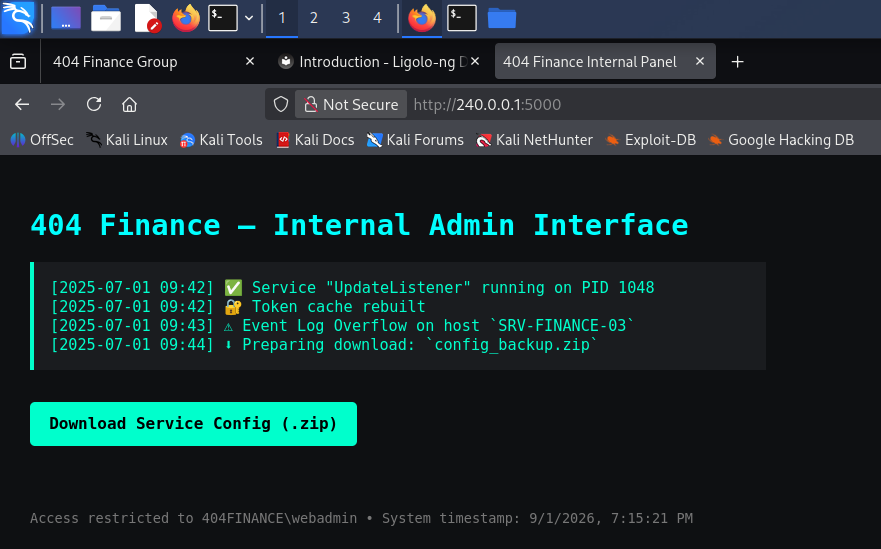
Task: Go back one page
Action: pyautogui.click(x=22, y=105)
